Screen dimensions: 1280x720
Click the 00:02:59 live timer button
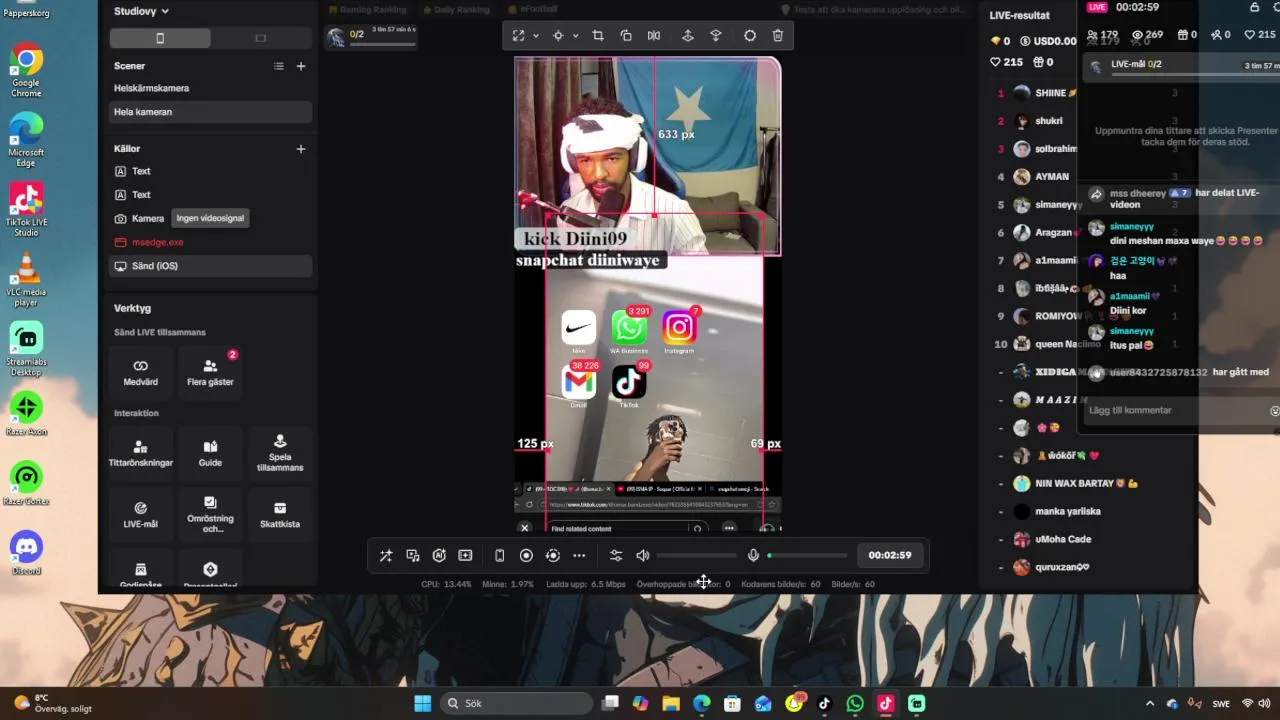(890, 555)
